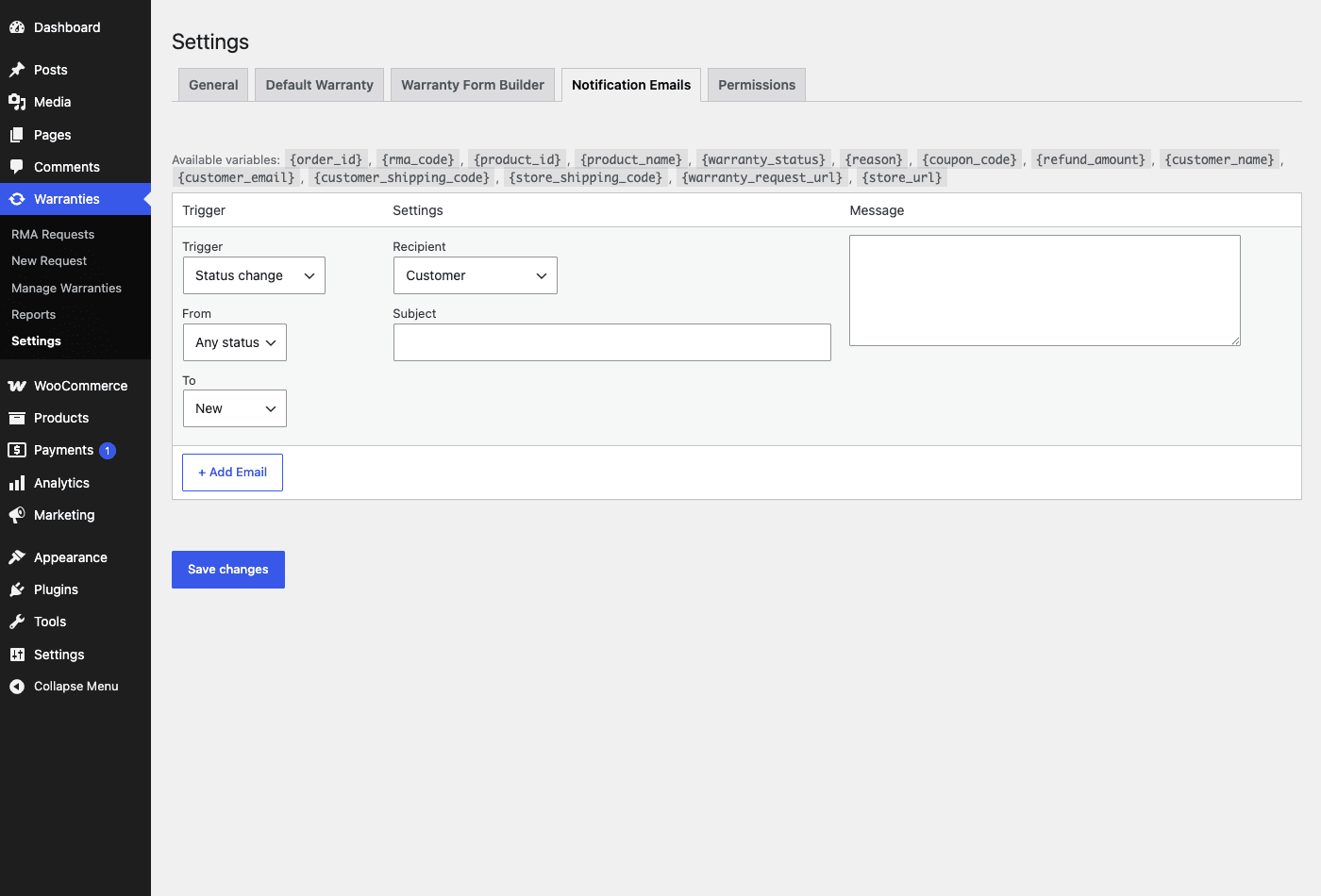Viewport: 1321px width, 896px height.
Task: Click the Payments notification badge
Action: pyautogui.click(x=108, y=451)
